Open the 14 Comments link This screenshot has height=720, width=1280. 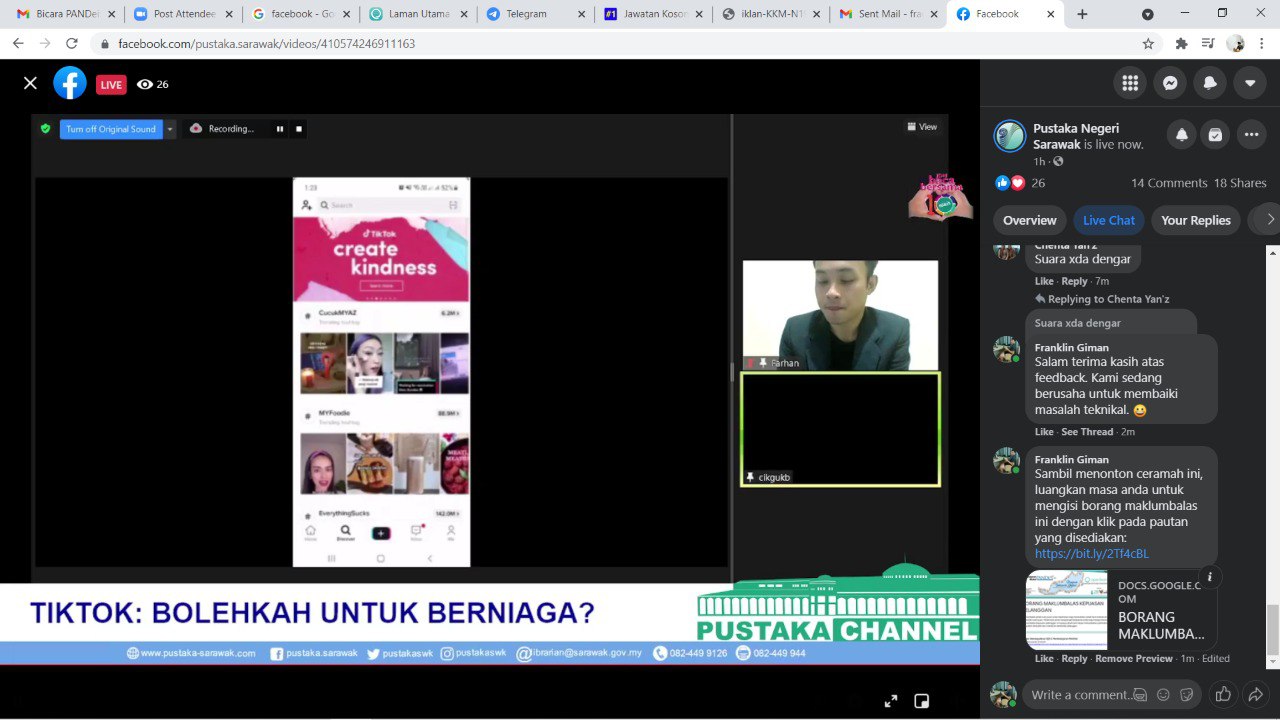(x=1169, y=183)
